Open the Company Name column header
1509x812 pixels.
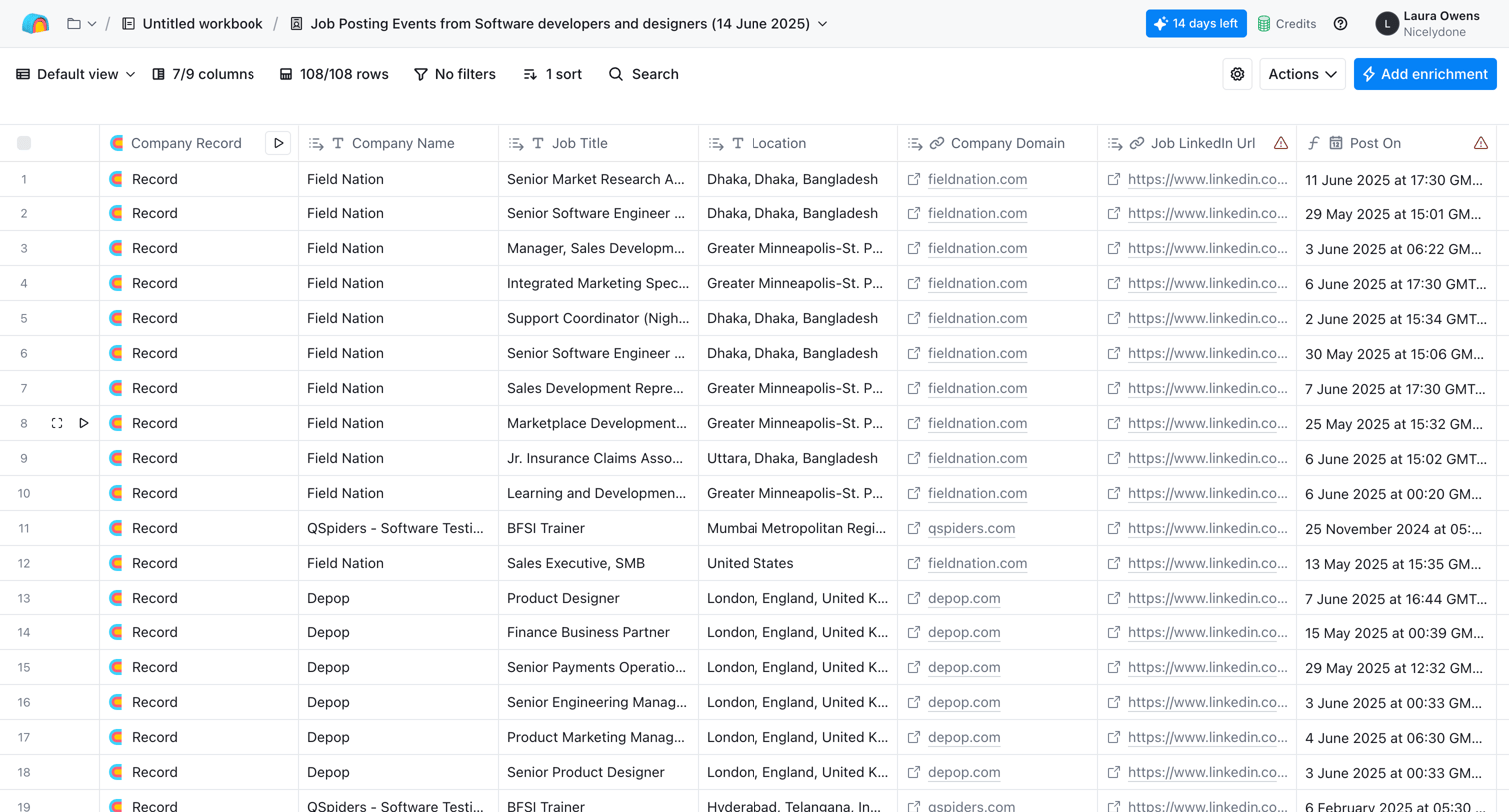(398, 143)
